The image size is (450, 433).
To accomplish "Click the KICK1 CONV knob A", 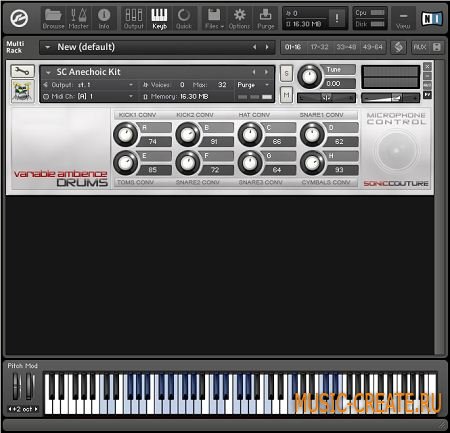I will [126, 134].
